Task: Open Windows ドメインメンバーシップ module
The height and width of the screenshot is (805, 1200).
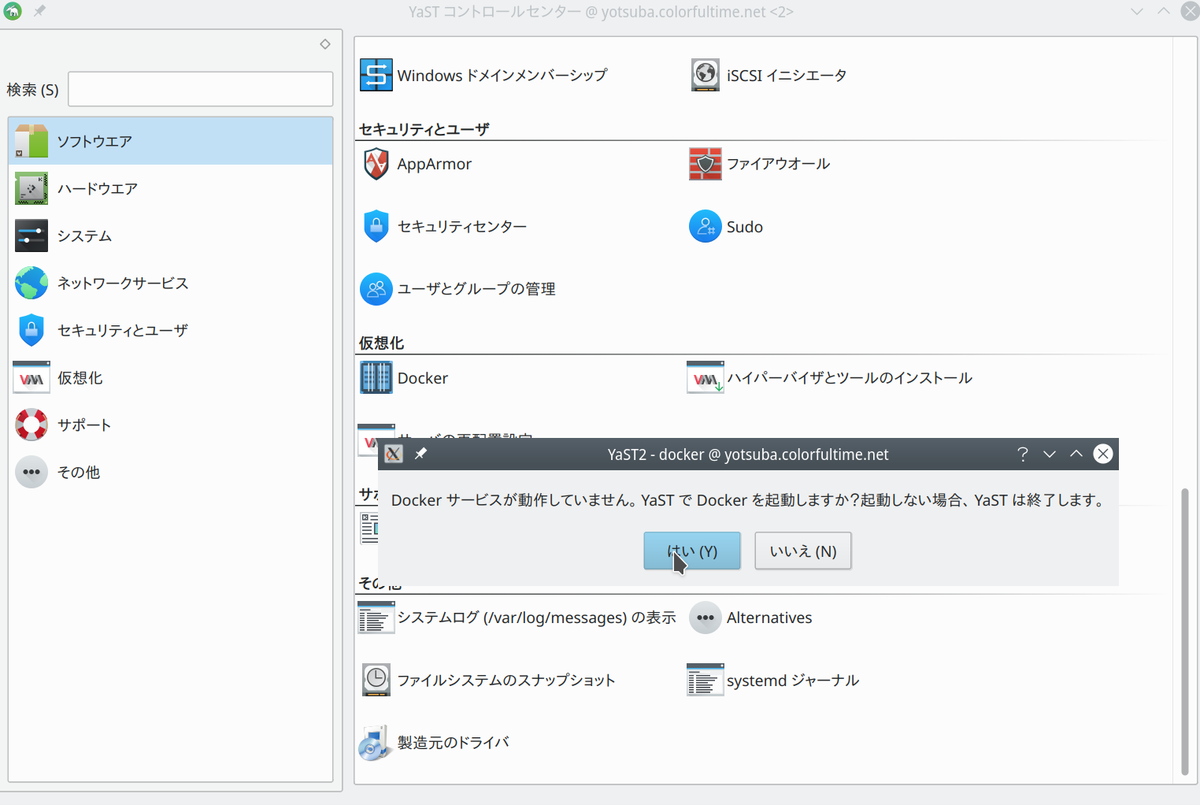Action: click(484, 75)
